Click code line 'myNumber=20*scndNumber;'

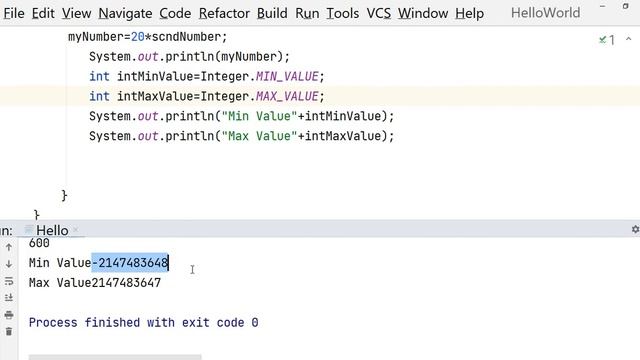click(x=147, y=37)
